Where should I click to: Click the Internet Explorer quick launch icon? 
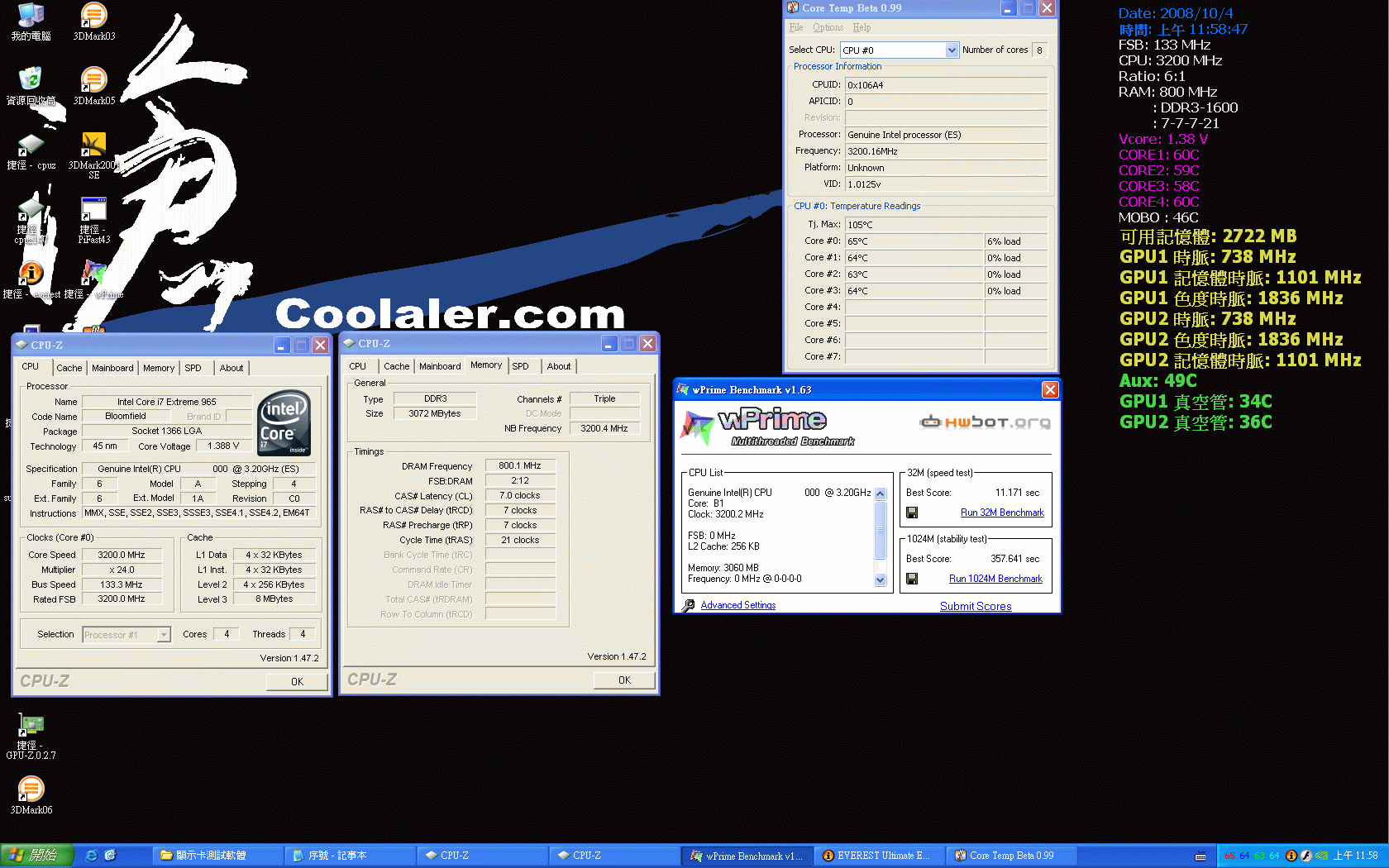point(91,856)
